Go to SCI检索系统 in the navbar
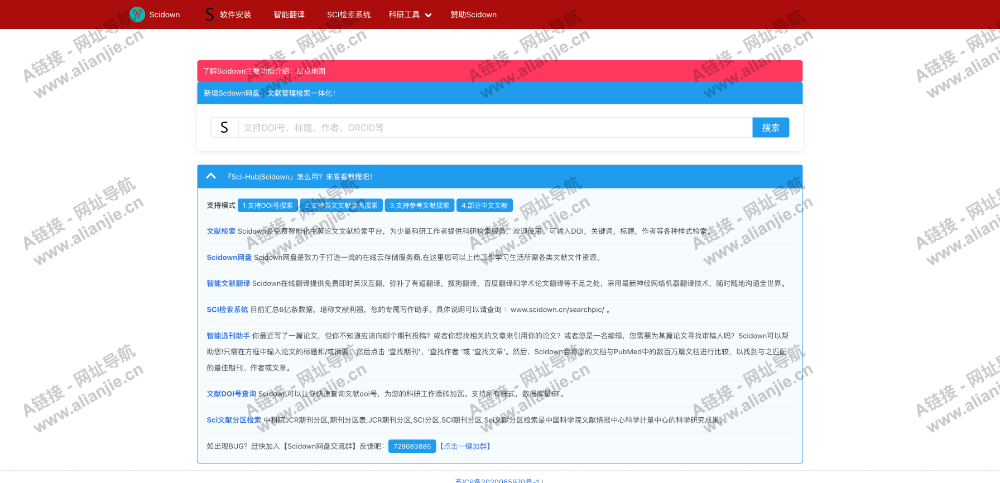Viewport: 1000px width, 483px height. 348,15
